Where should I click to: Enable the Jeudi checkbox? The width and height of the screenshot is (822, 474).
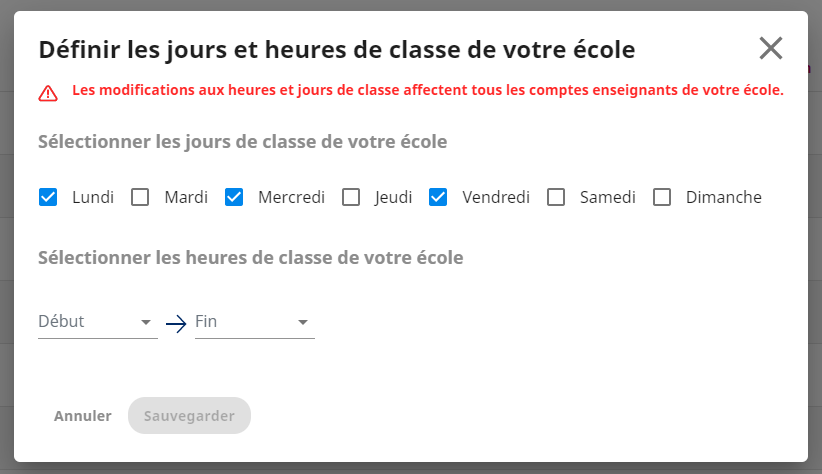click(x=351, y=197)
